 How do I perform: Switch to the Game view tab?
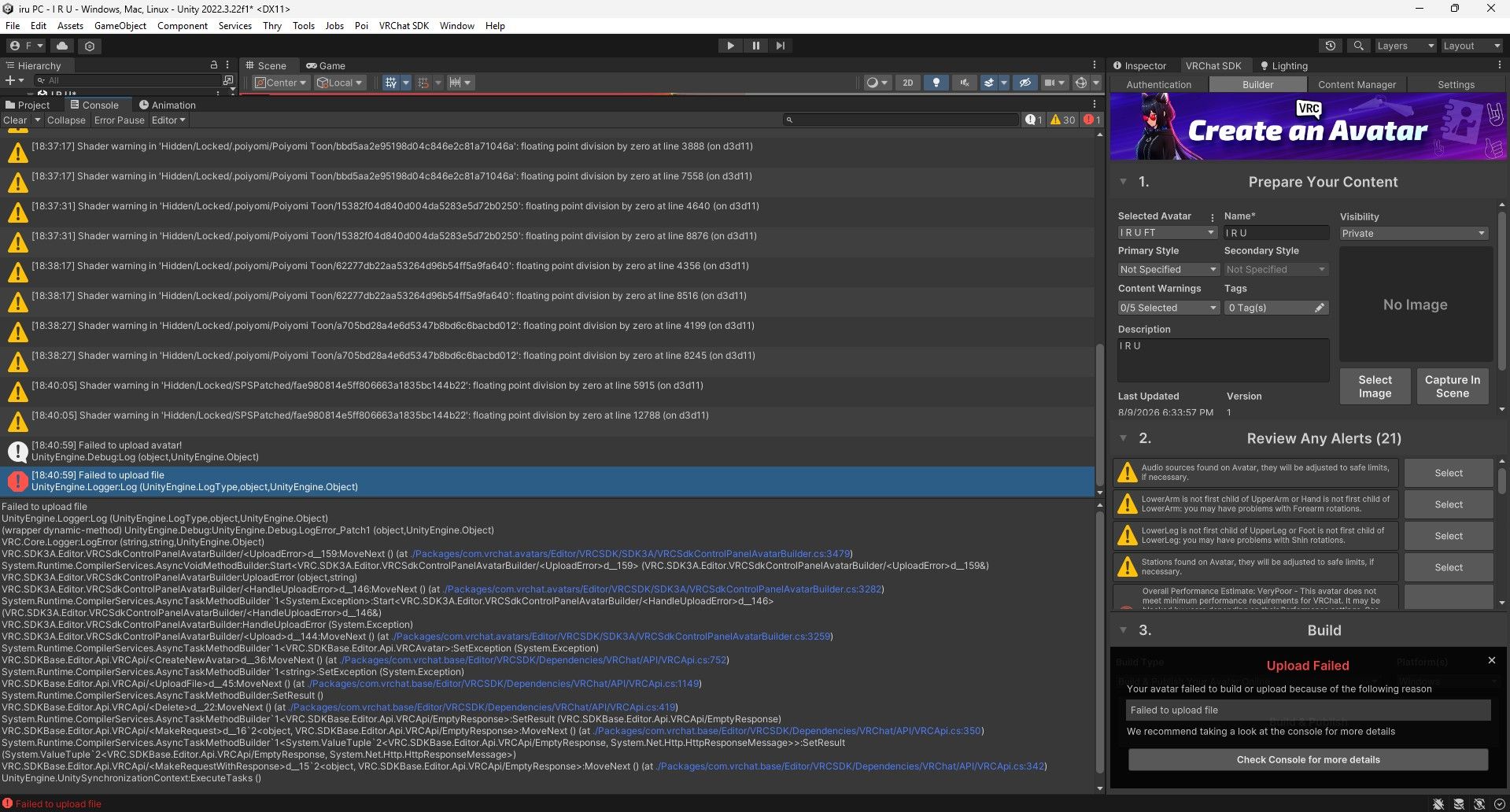coord(326,65)
